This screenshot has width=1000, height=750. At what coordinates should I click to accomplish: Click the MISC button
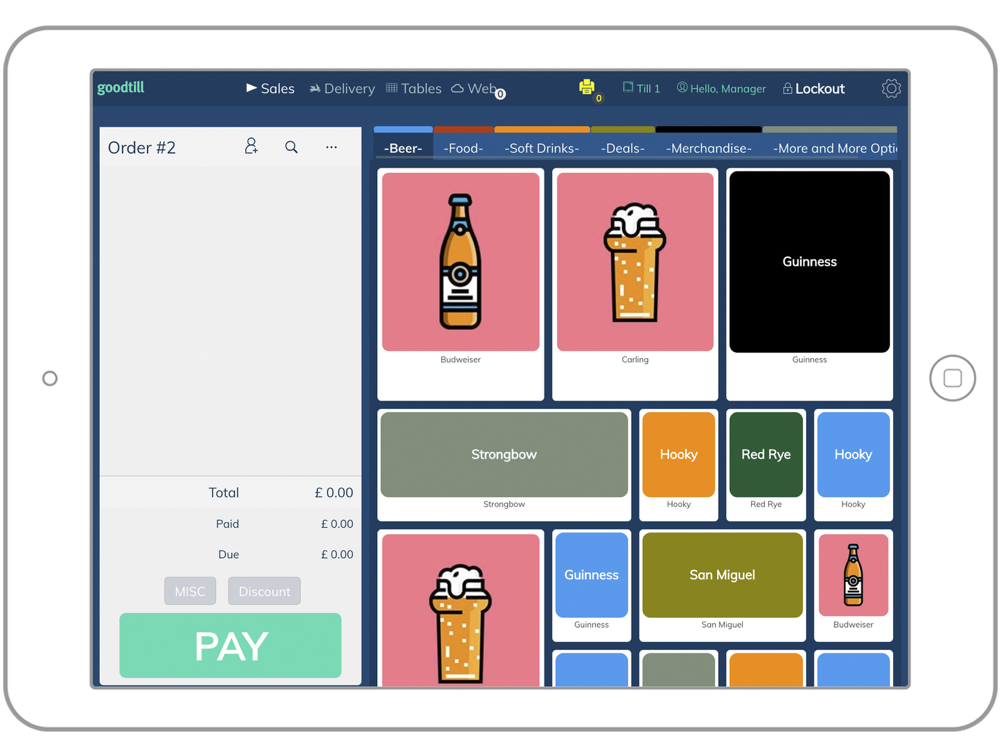click(190, 591)
